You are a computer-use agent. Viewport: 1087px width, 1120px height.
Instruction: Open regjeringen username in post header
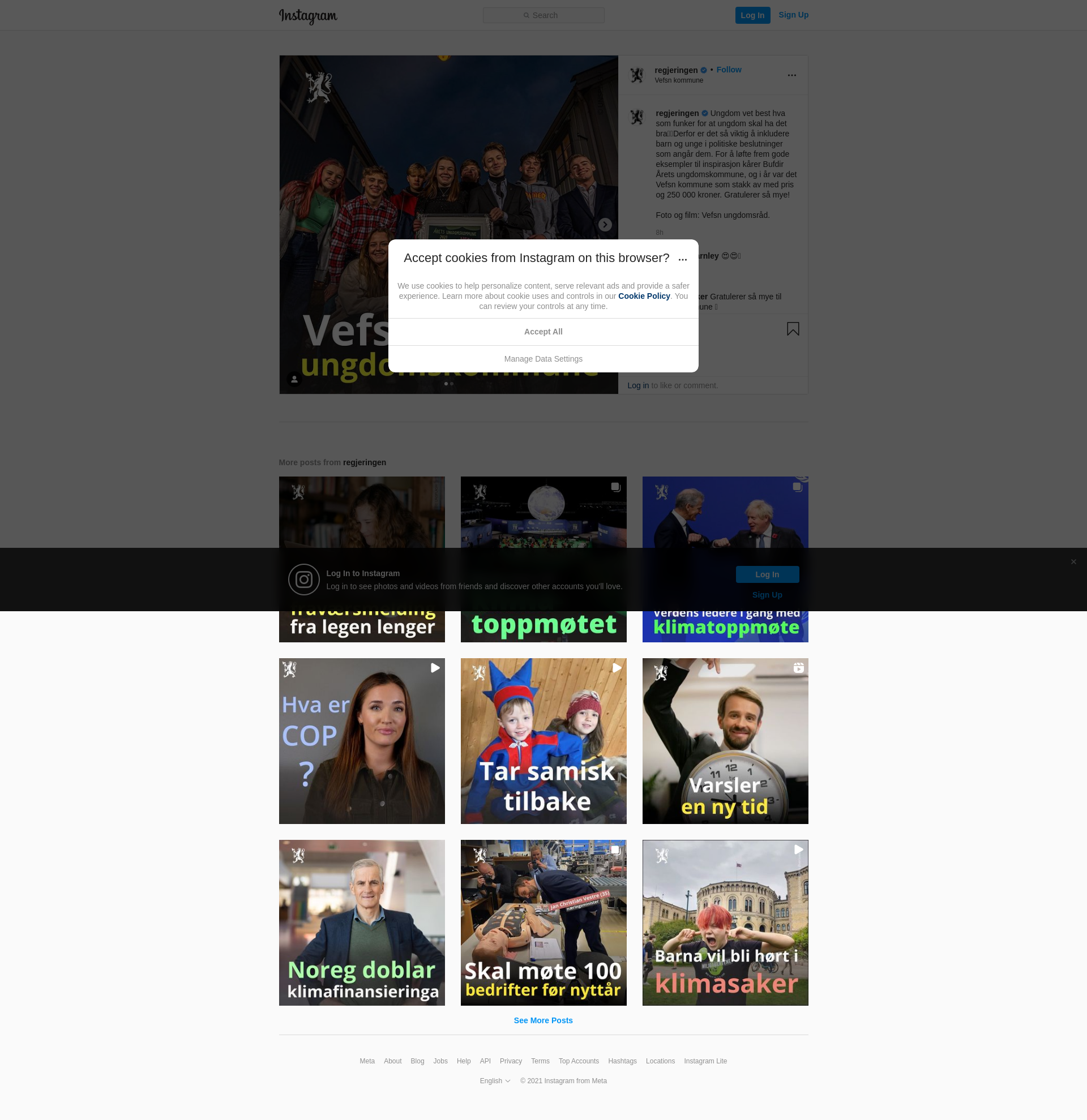coord(676,70)
